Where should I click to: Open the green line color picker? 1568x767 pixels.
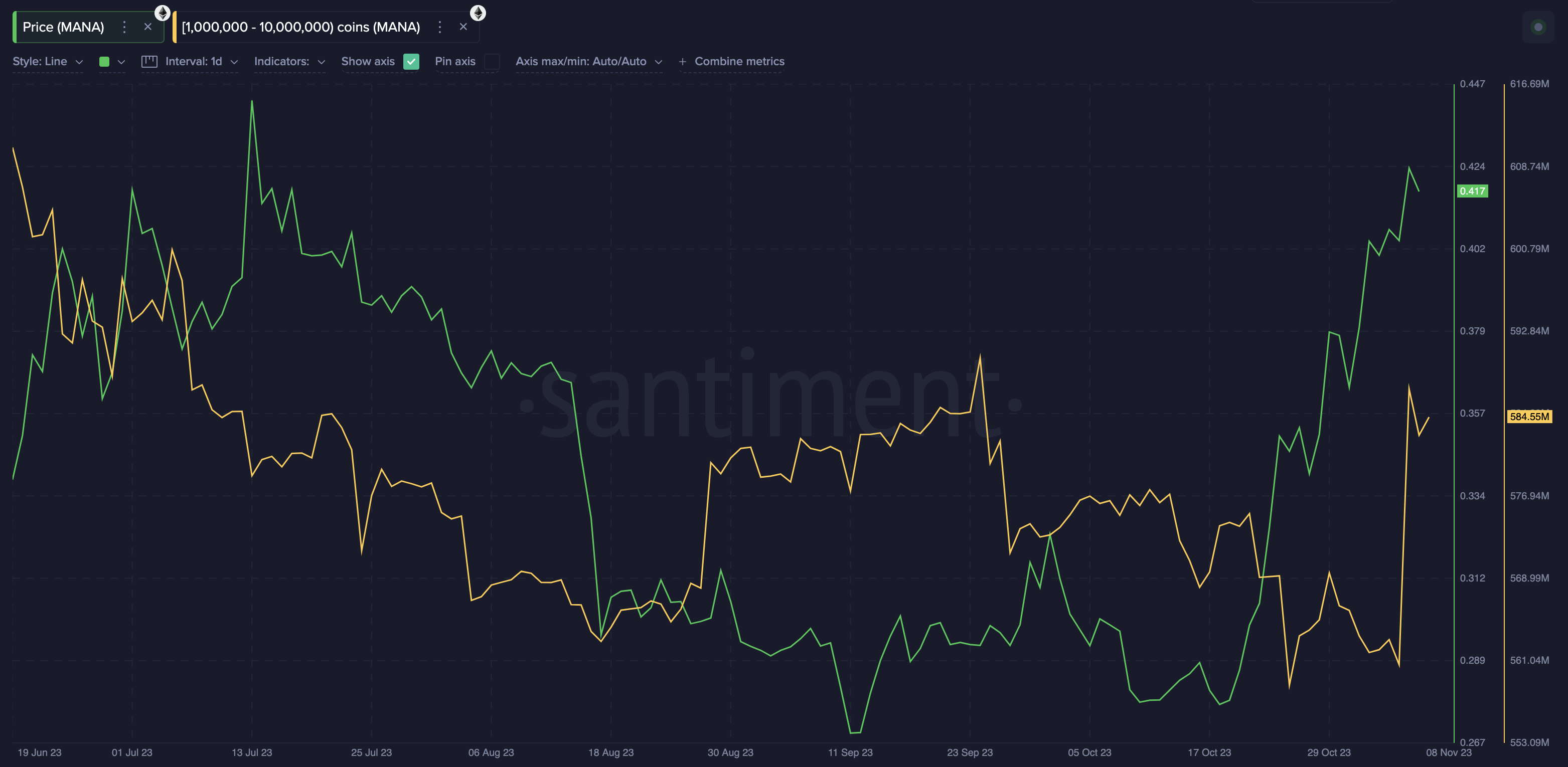coord(112,62)
